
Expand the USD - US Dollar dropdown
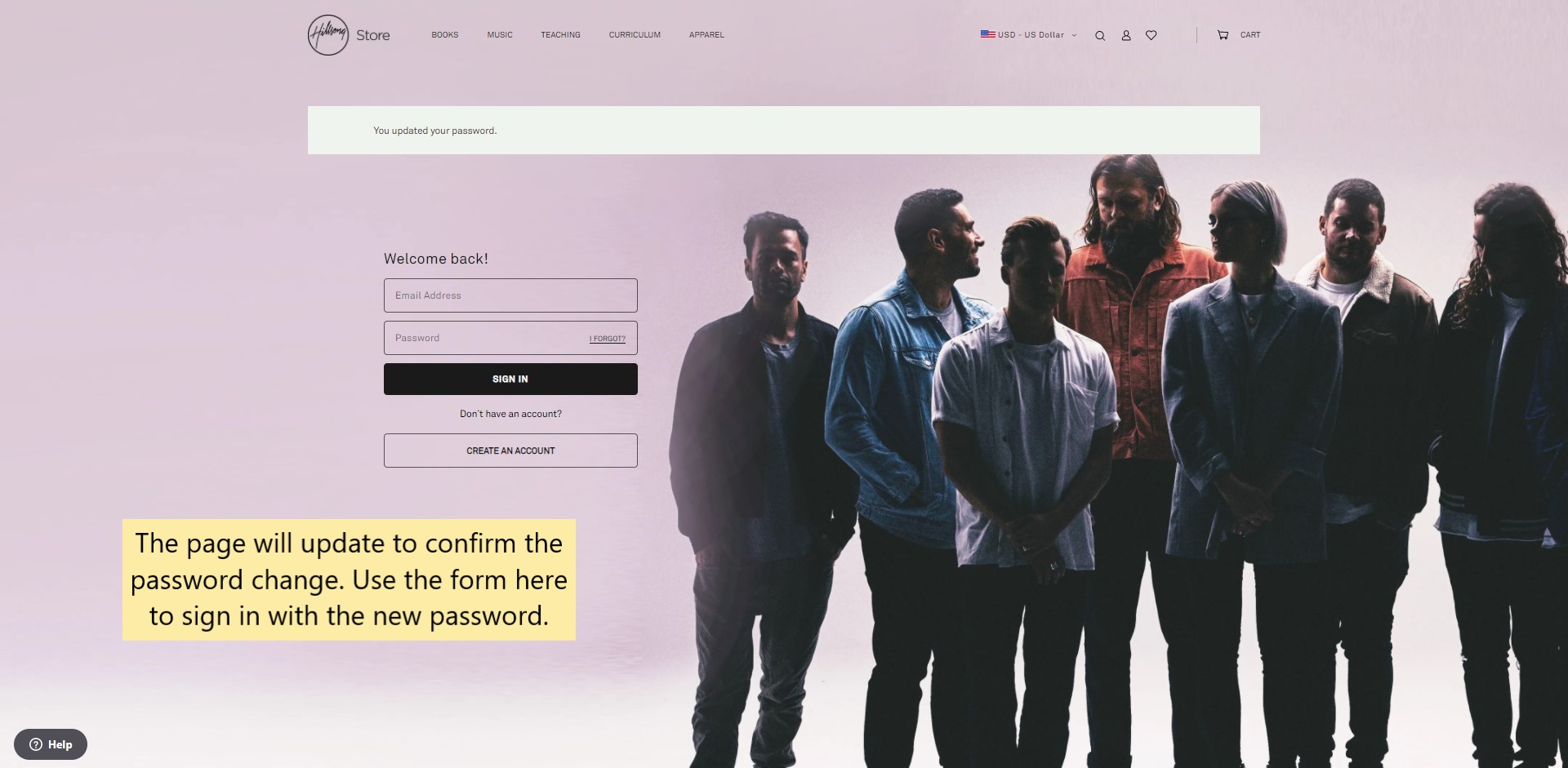click(1029, 35)
